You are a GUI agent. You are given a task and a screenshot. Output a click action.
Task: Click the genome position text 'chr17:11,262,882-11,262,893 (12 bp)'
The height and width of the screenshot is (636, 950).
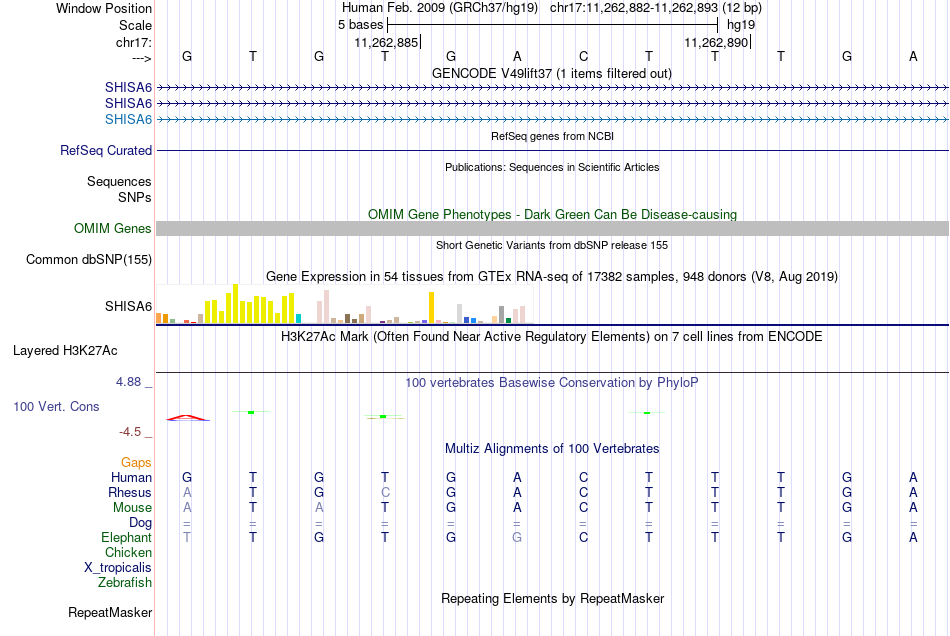click(x=656, y=8)
